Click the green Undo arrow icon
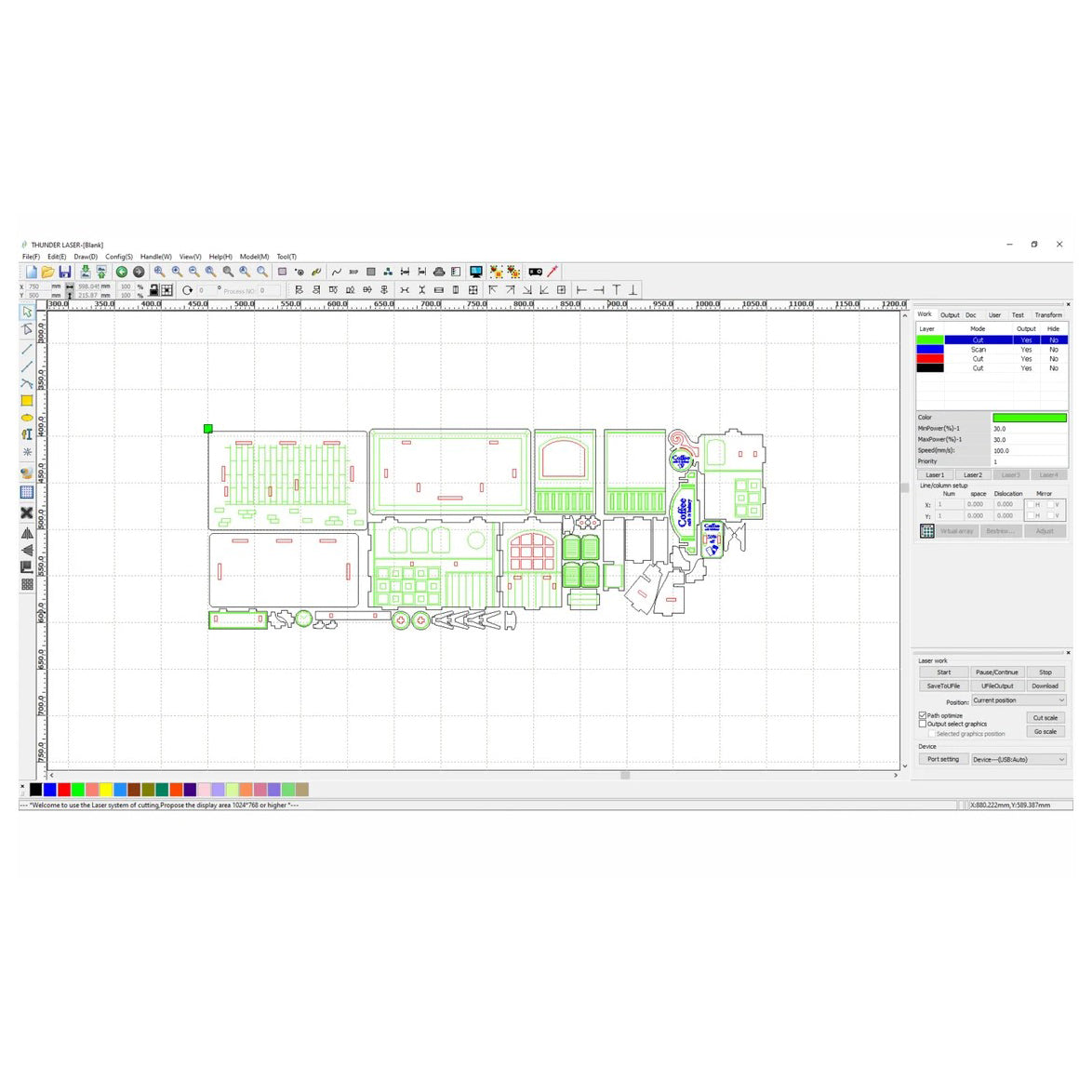The height and width of the screenshot is (1092, 1092). pyautogui.click(x=122, y=272)
